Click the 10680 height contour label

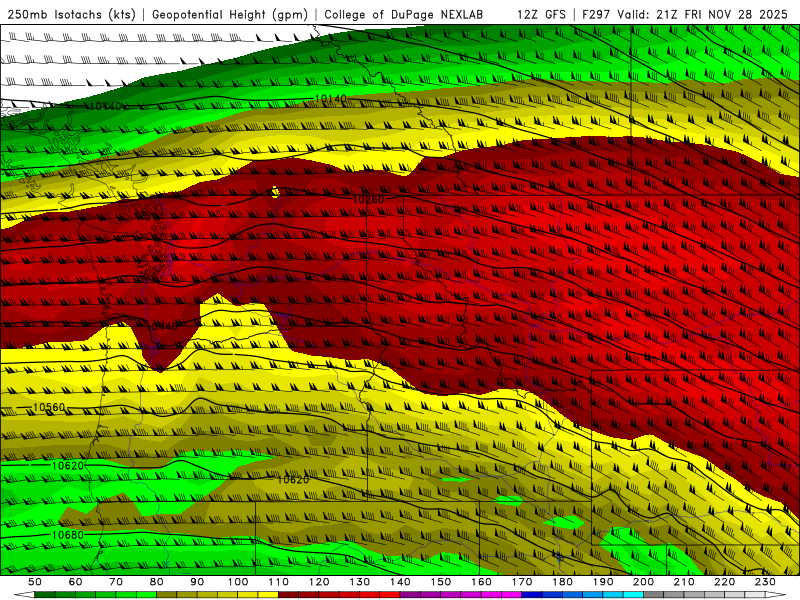pos(67,535)
